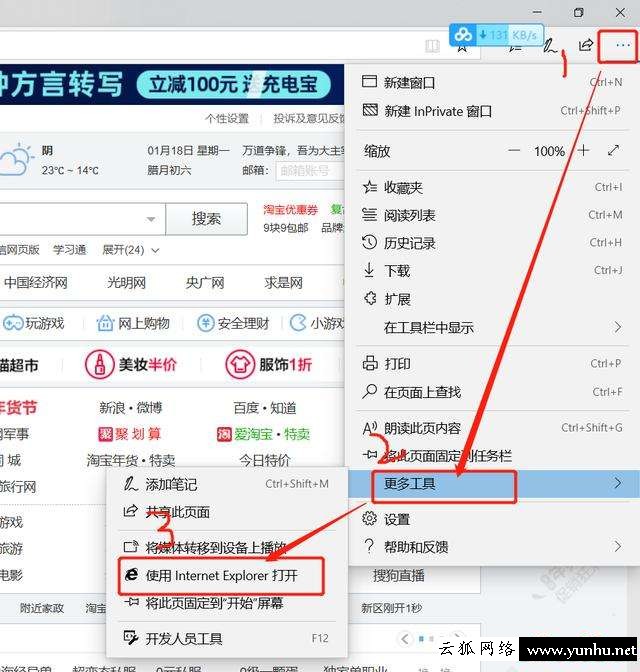Click the 玩游戏 gamepad icon
This screenshot has width=640, height=672.
point(13,323)
